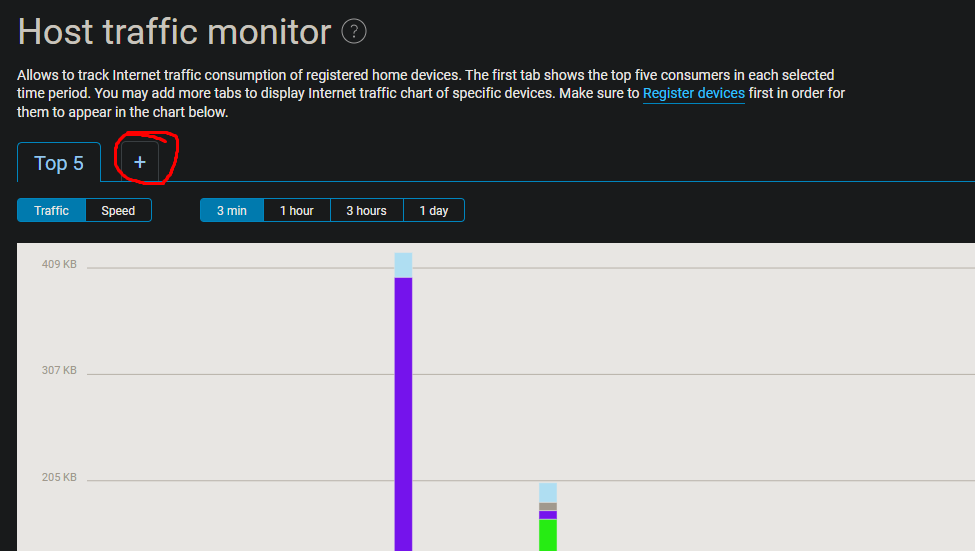Open the Register devices link

click(x=693, y=93)
